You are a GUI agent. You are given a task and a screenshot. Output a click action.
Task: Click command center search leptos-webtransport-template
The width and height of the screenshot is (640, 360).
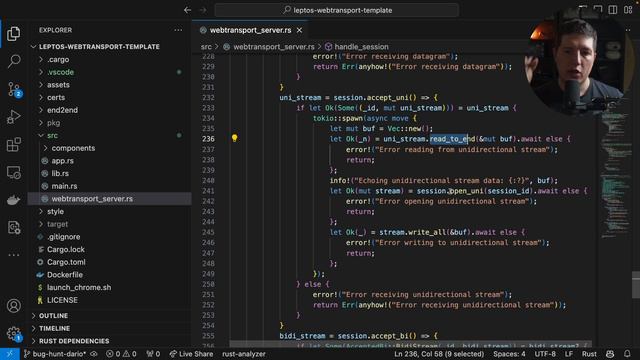point(337,10)
